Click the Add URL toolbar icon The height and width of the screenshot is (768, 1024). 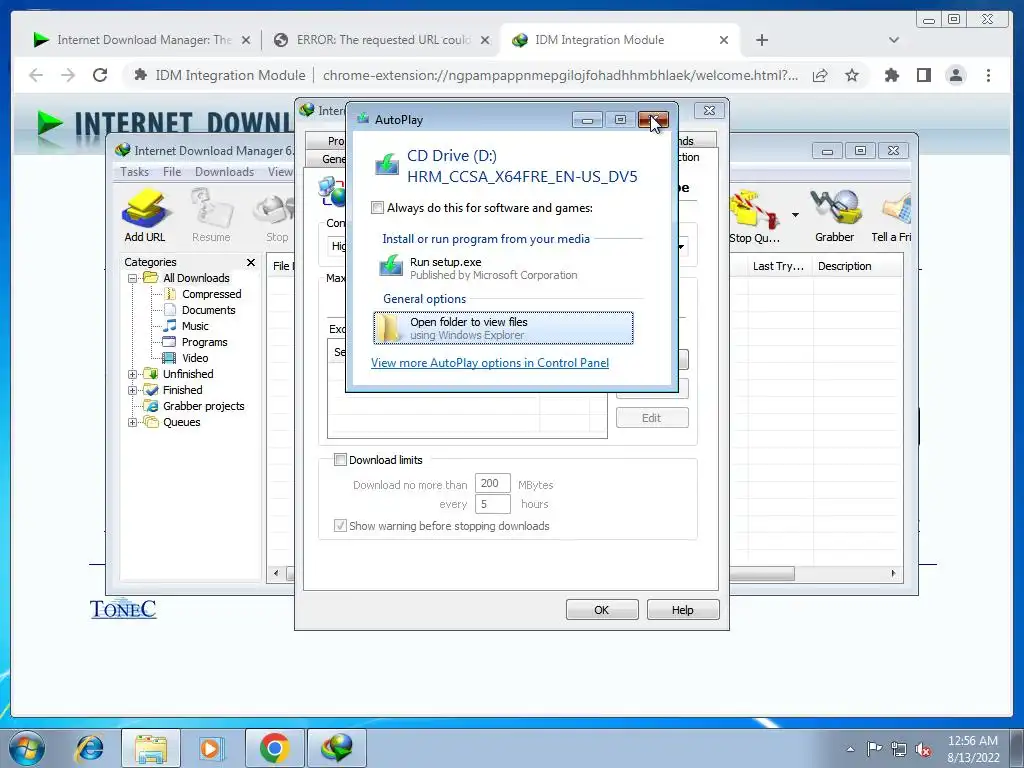click(x=145, y=216)
